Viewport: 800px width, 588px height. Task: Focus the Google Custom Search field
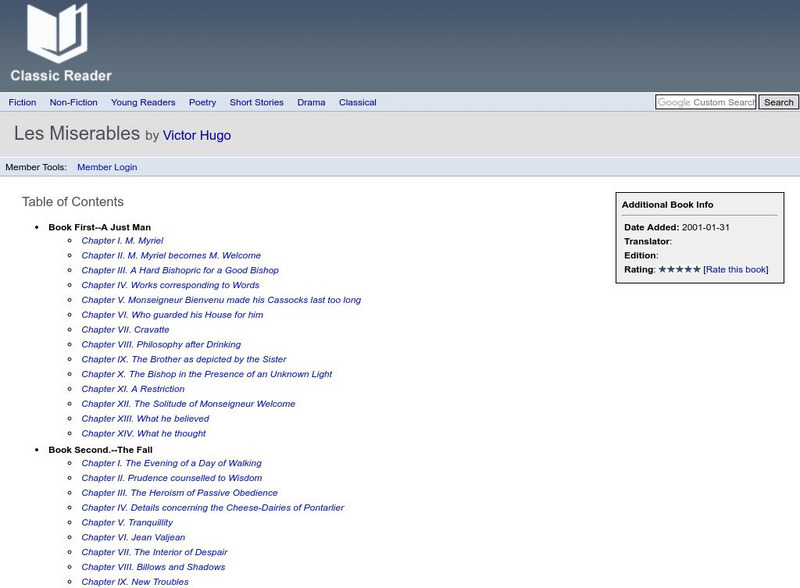pyautogui.click(x=706, y=102)
